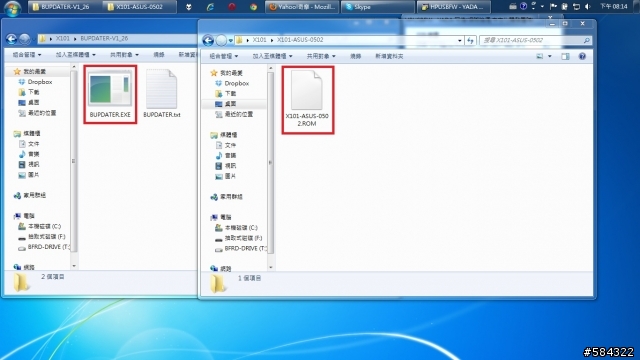Open 音樂 library in X101-ASUS-0502 sidebar
The image size is (640, 360).
pos(230,156)
